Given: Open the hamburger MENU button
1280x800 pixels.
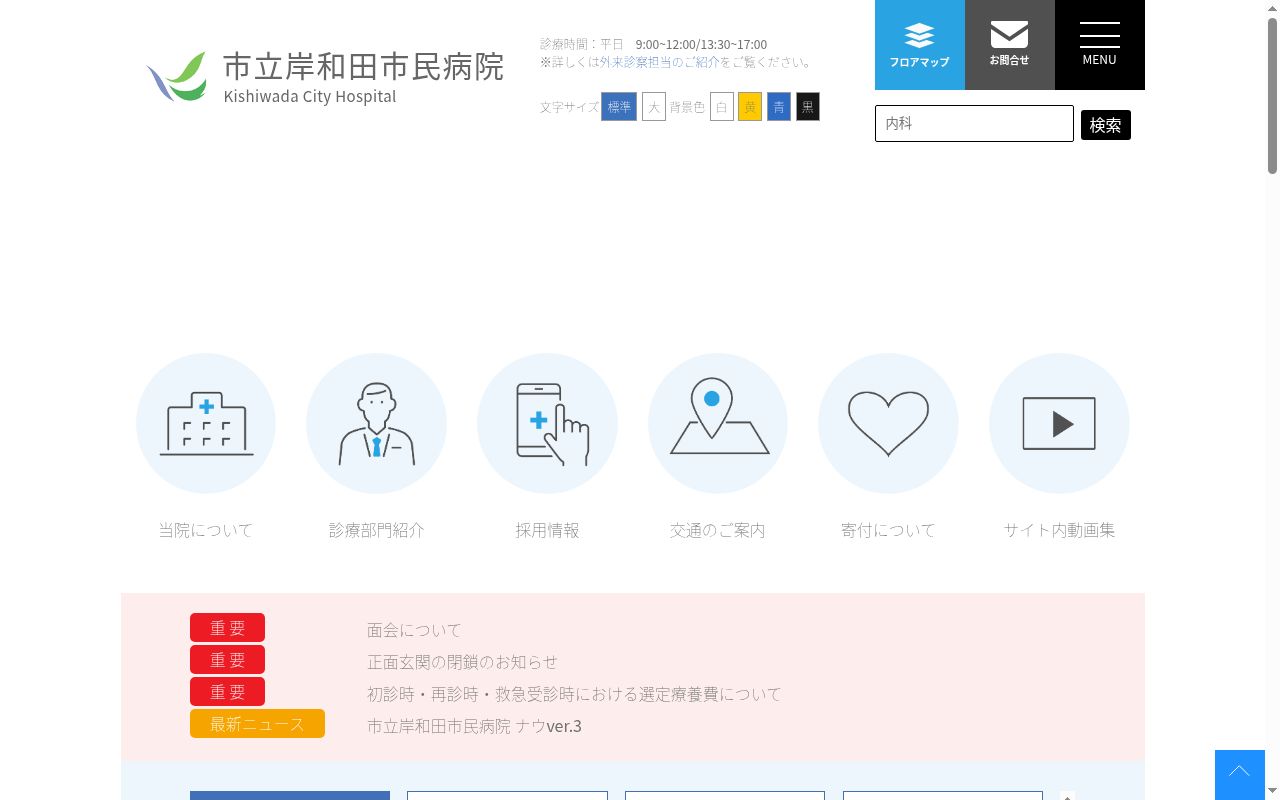Looking at the screenshot, I should click(1099, 45).
